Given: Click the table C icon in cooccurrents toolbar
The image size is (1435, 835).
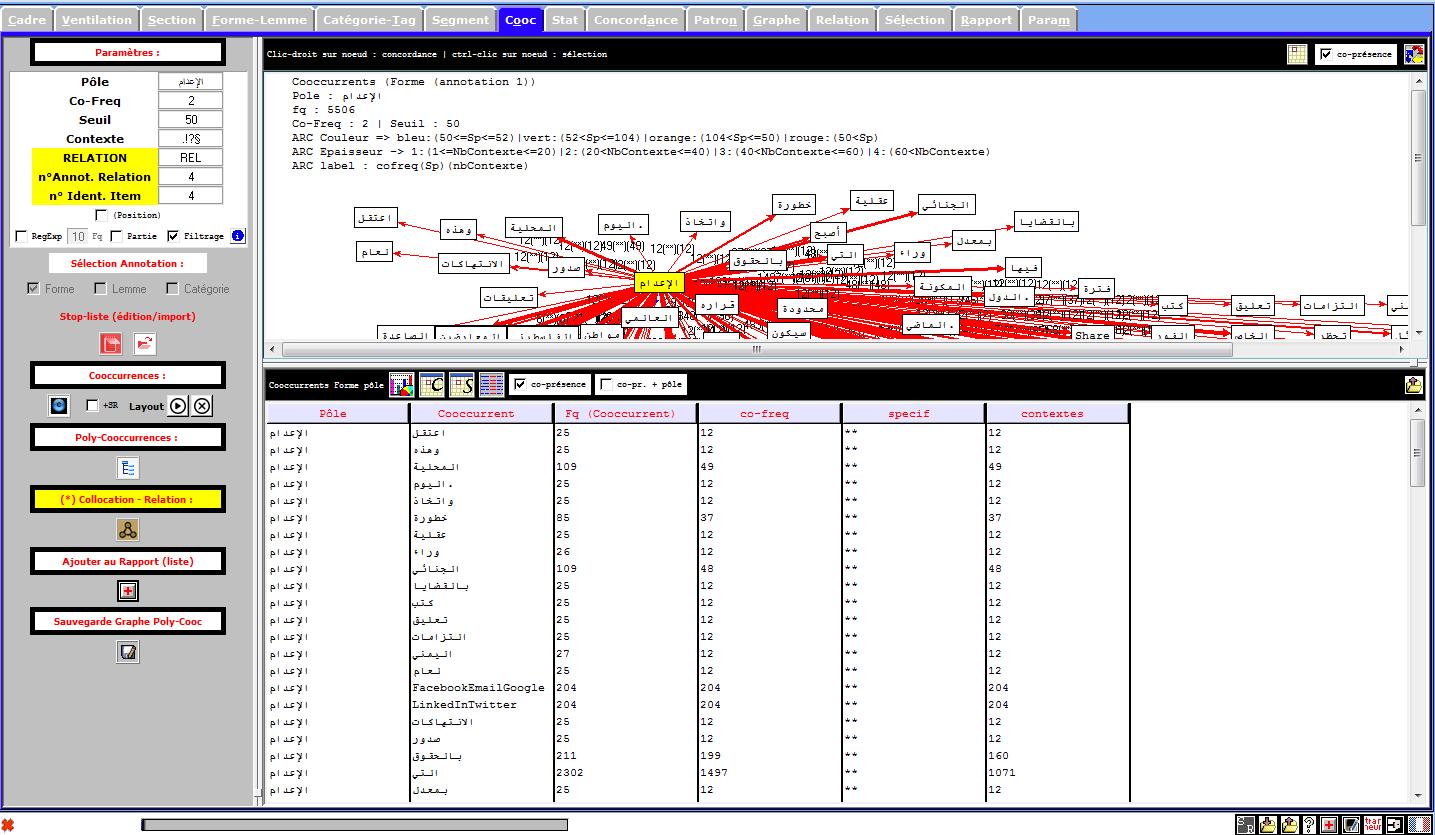Looking at the screenshot, I should (432, 384).
